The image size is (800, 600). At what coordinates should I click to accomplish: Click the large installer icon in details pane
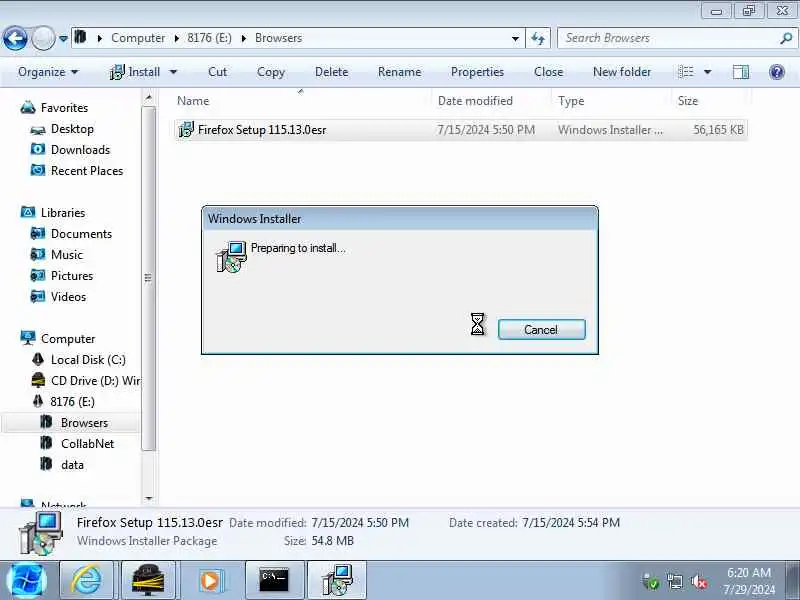pyautogui.click(x=41, y=533)
